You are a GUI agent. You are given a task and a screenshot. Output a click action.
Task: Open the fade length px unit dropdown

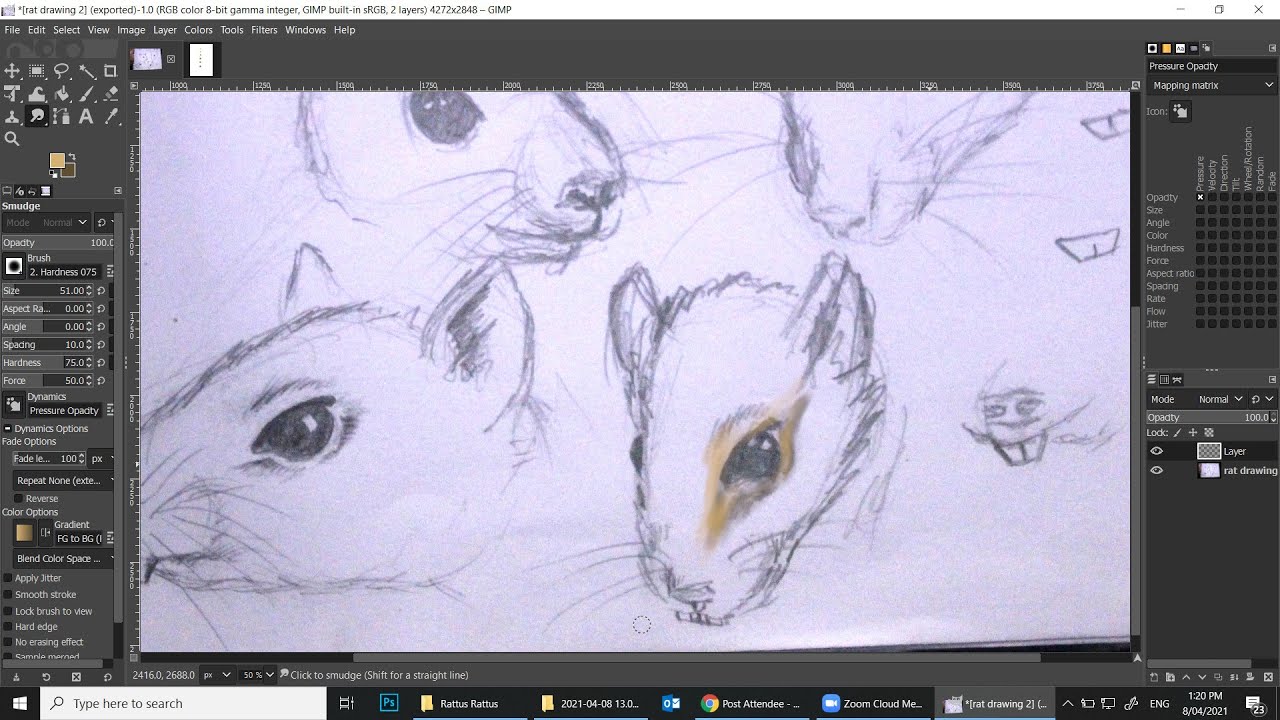tap(102, 458)
